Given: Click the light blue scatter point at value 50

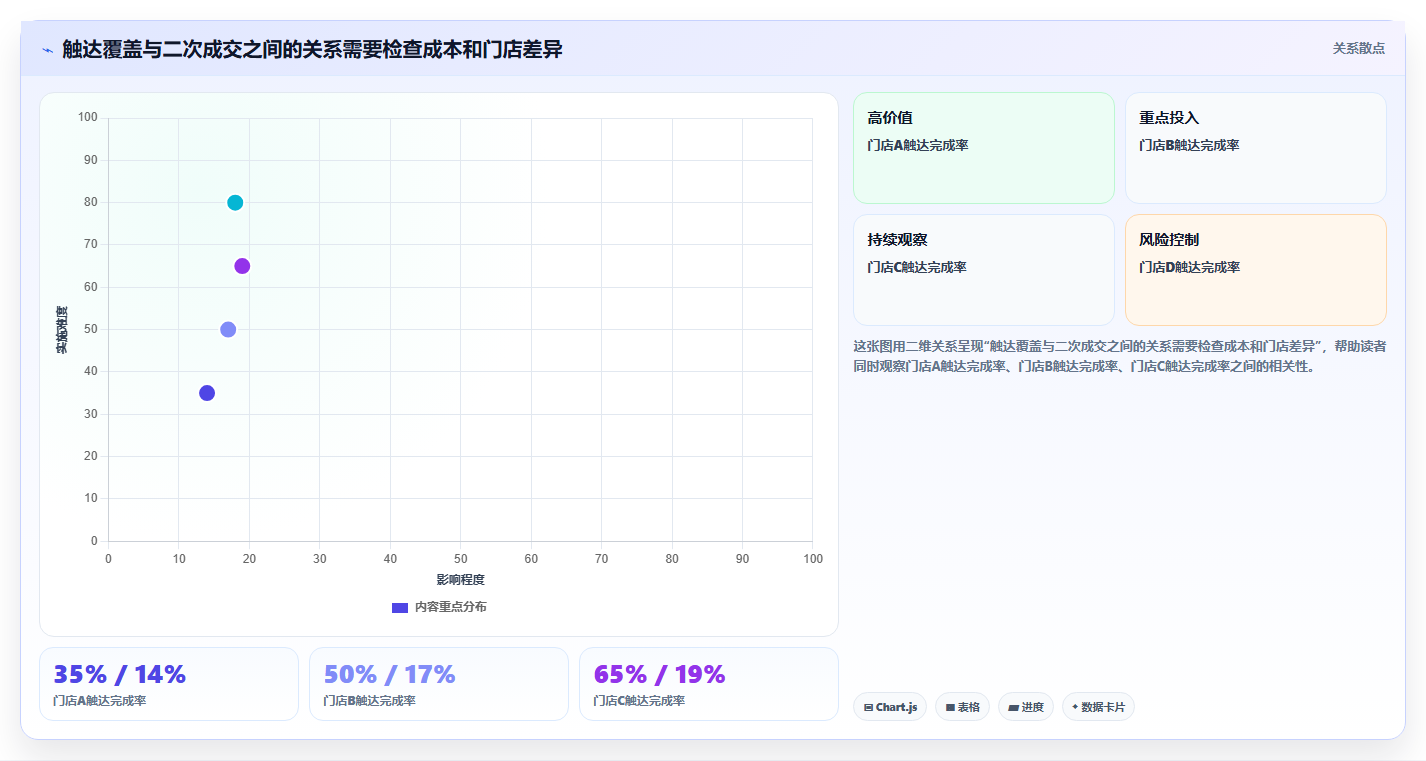Looking at the screenshot, I should tap(228, 330).
